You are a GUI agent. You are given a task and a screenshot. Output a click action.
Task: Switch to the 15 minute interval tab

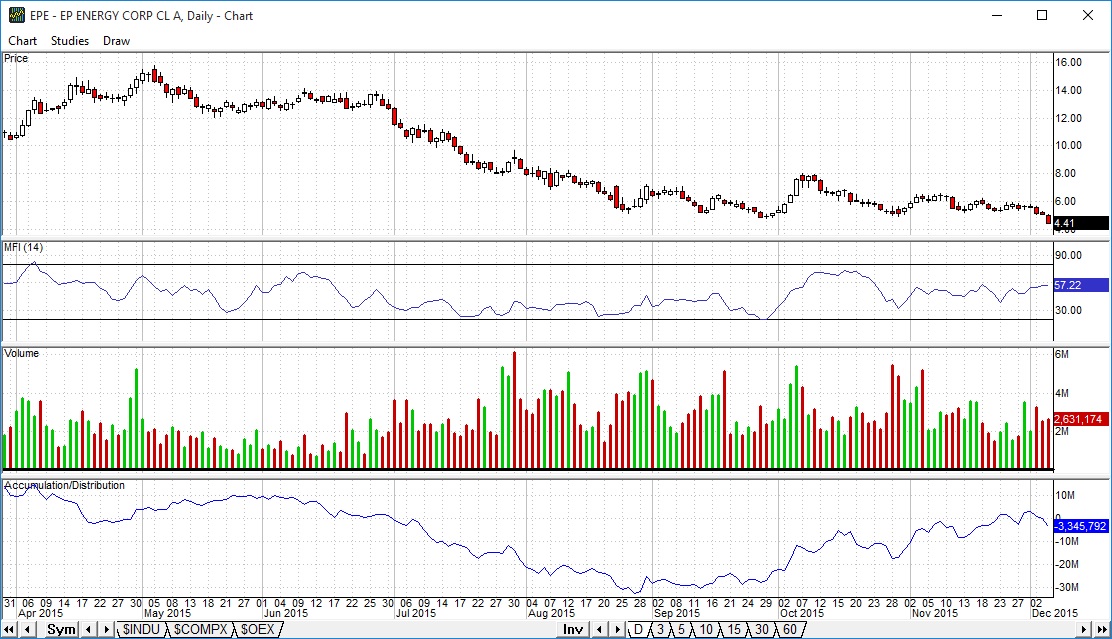tap(734, 630)
